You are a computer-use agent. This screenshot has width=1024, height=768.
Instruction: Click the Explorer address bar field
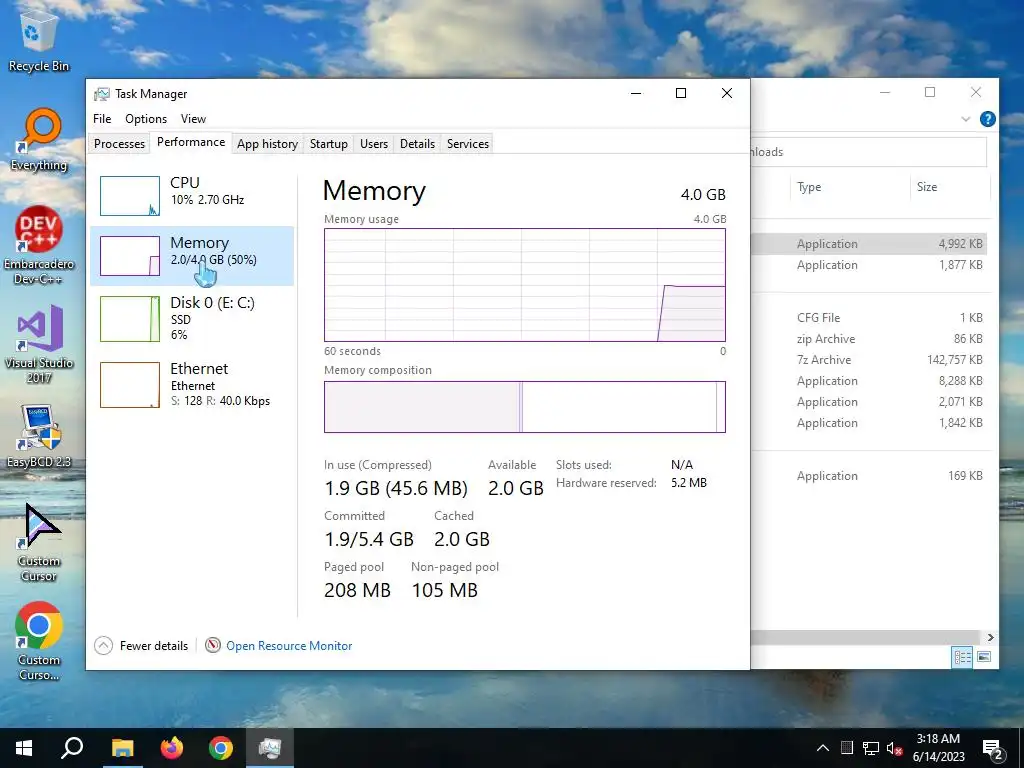pos(869,152)
